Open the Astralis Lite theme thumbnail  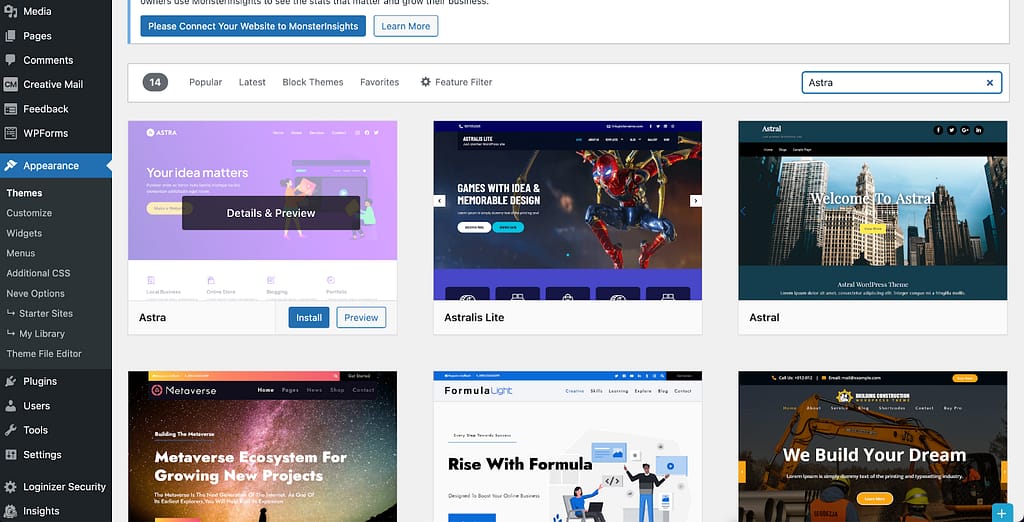point(568,210)
